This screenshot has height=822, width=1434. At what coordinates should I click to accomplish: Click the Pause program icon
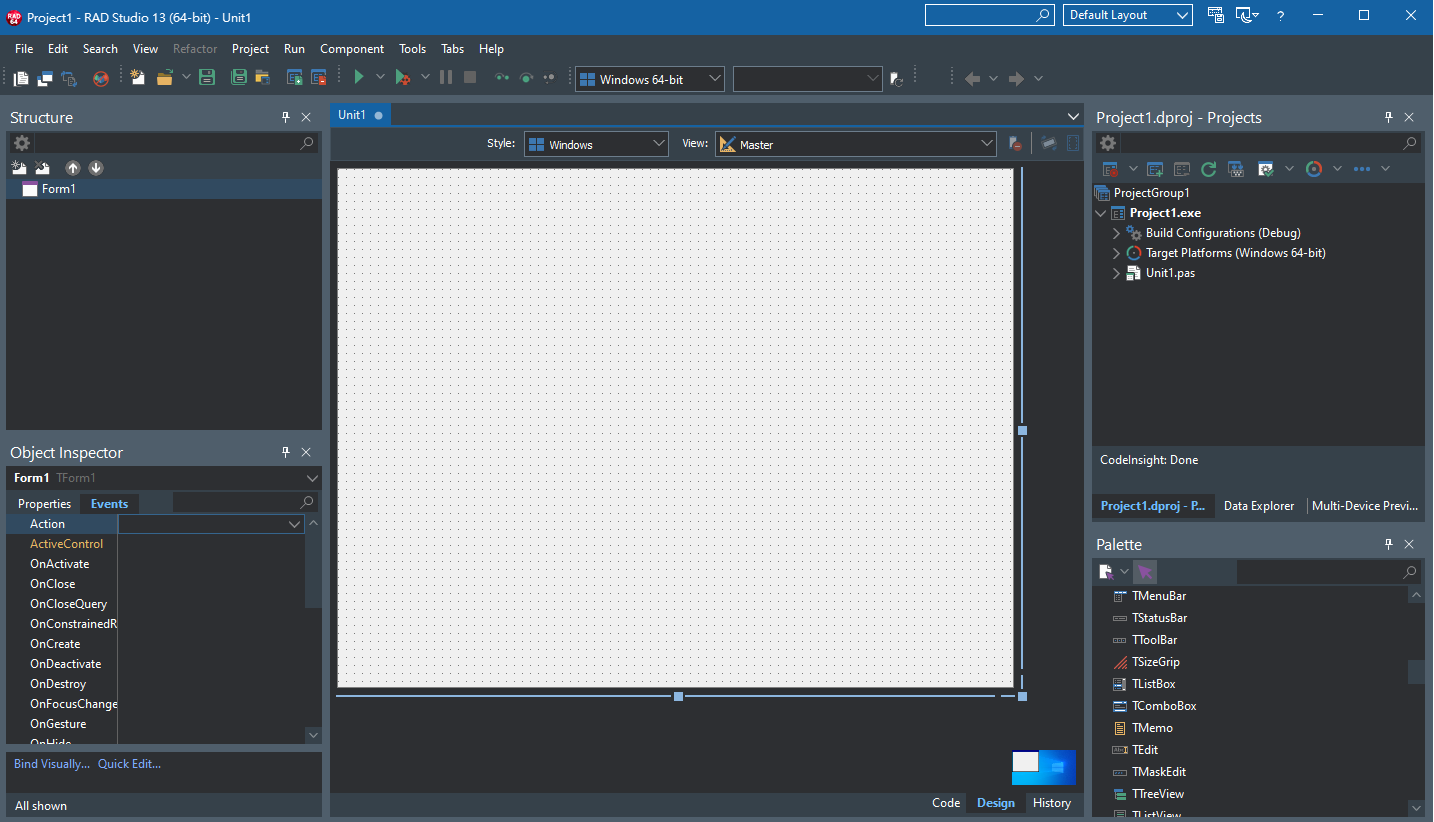click(446, 78)
